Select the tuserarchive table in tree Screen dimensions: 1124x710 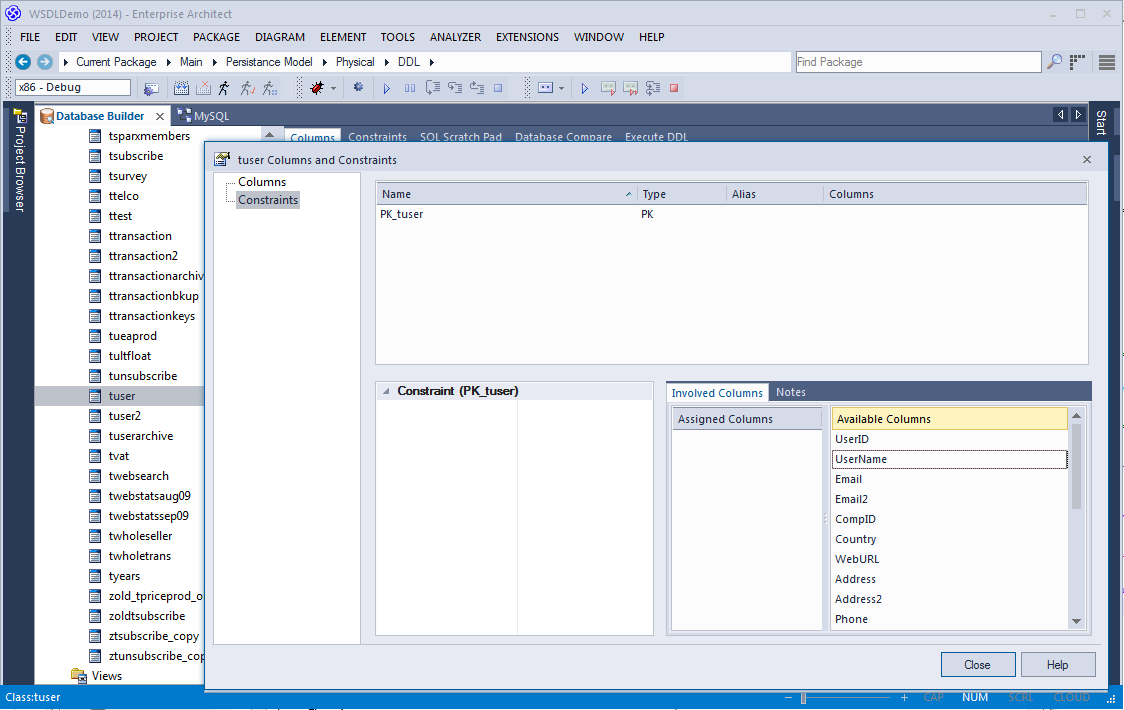click(x=140, y=436)
